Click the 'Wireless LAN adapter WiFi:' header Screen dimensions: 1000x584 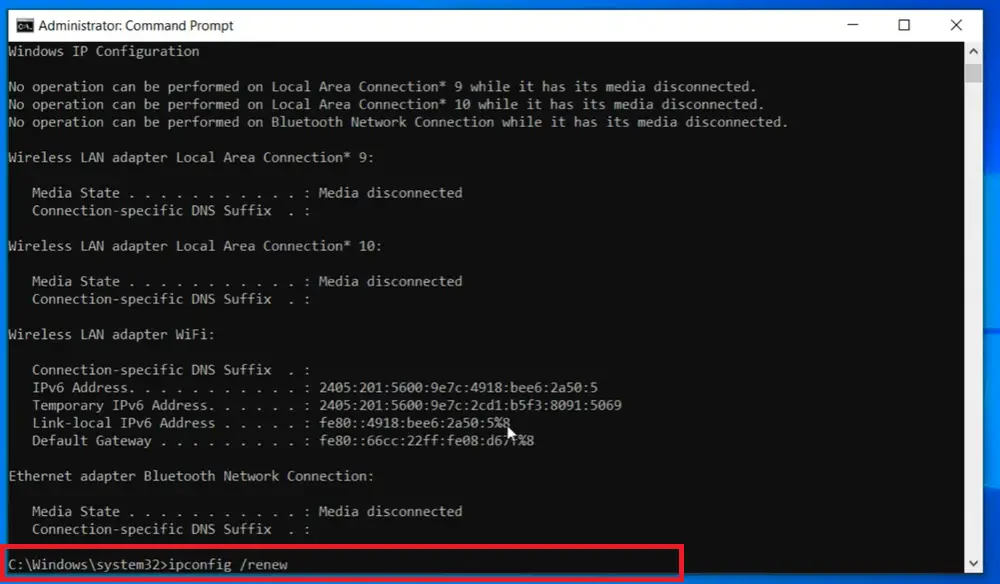(112, 335)
